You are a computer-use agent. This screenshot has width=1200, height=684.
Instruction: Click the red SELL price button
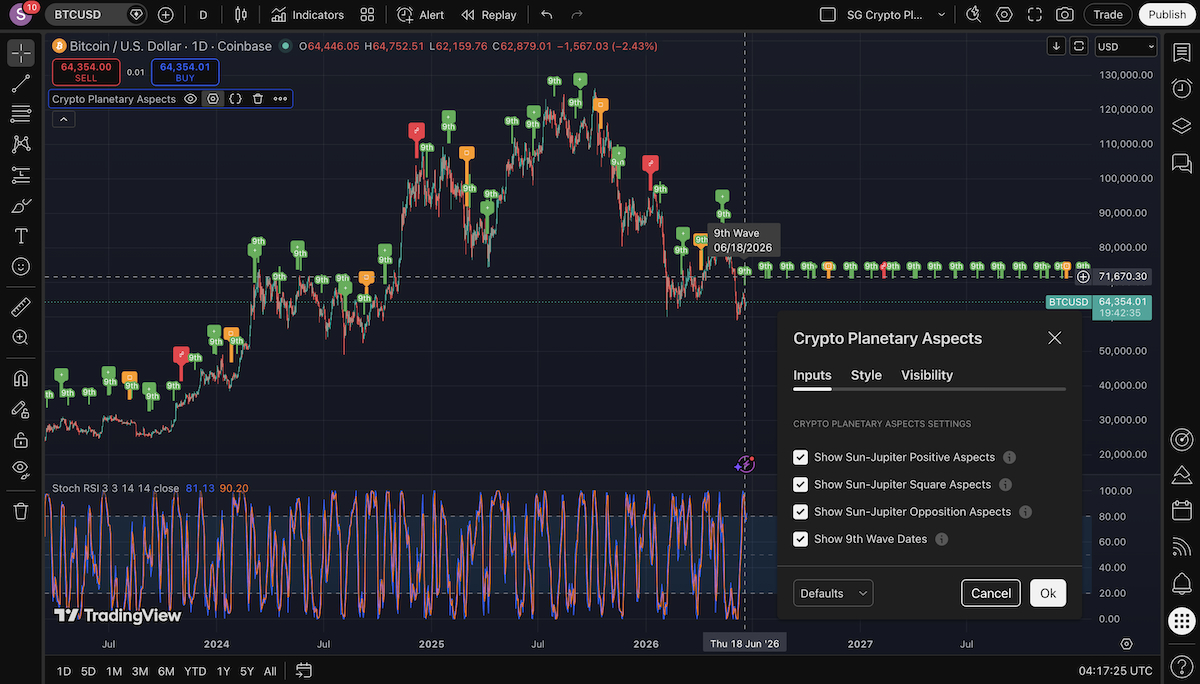(x=85, y=72)
